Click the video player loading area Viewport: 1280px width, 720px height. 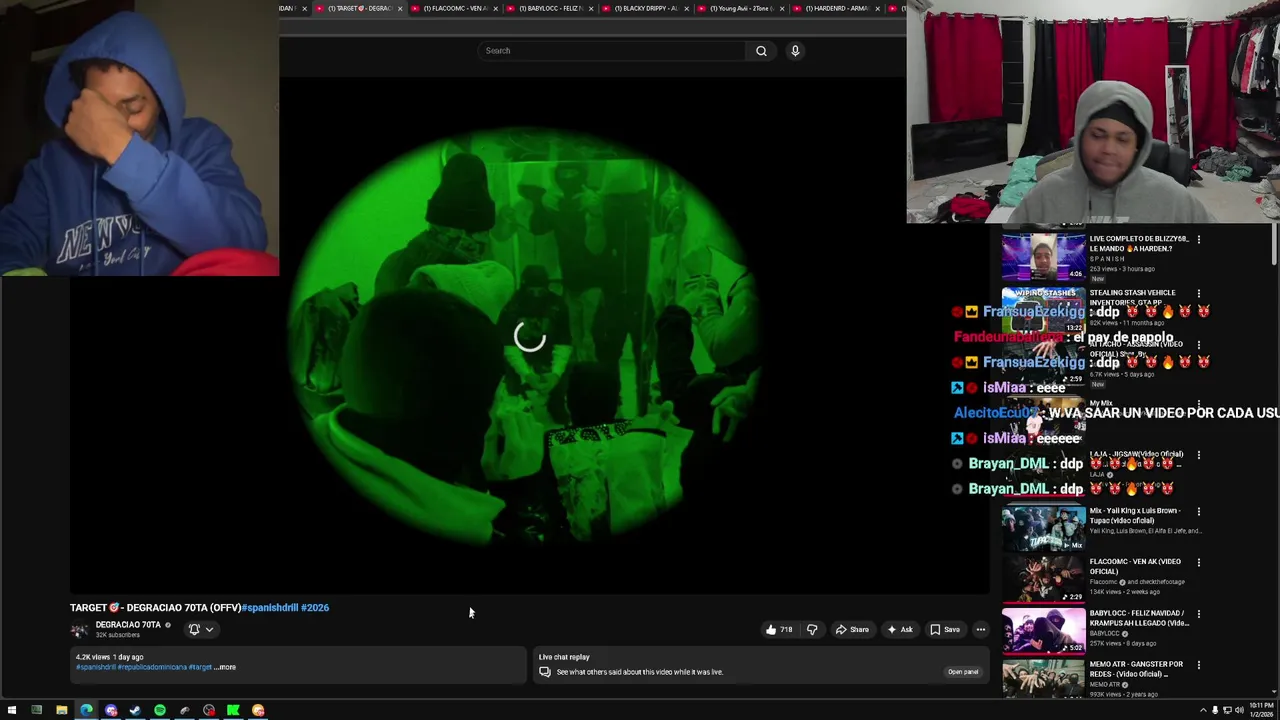[529, 336]
